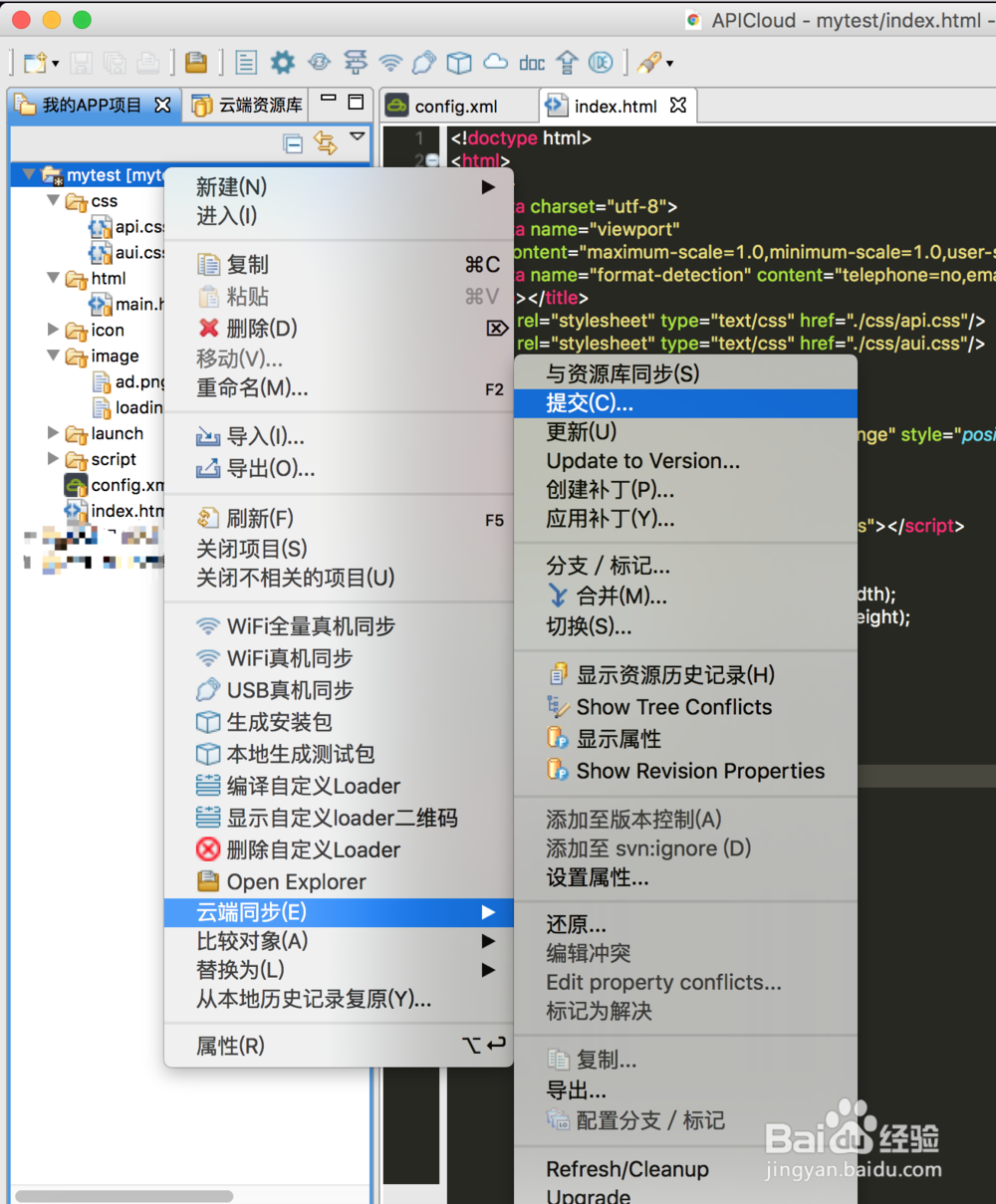Collapse the html folder

tap(53, 278)
